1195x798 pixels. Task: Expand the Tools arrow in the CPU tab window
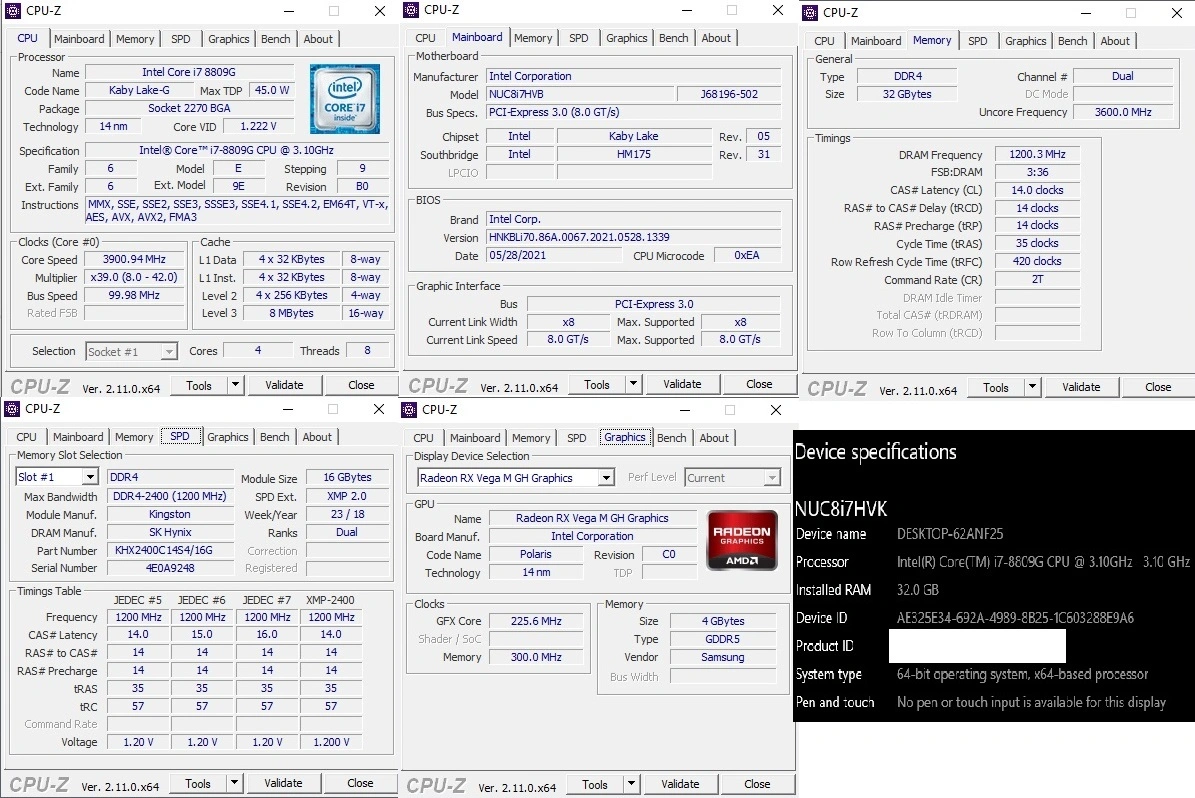(235, 385)
